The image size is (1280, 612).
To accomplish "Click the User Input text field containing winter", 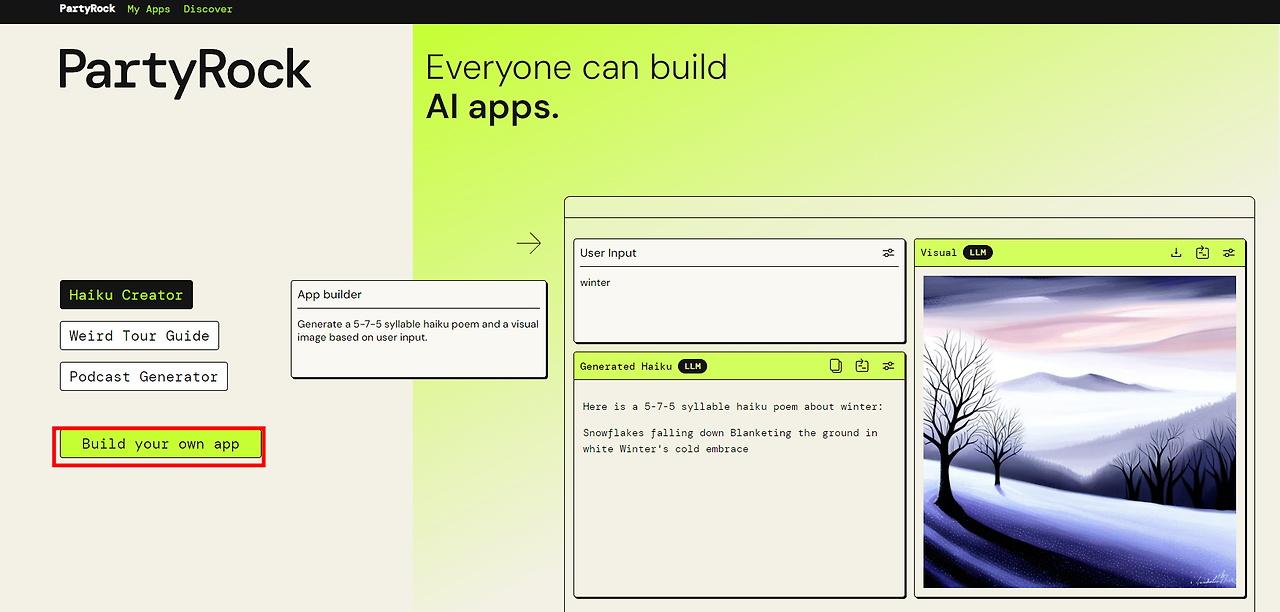I will (x=739, y=304).
